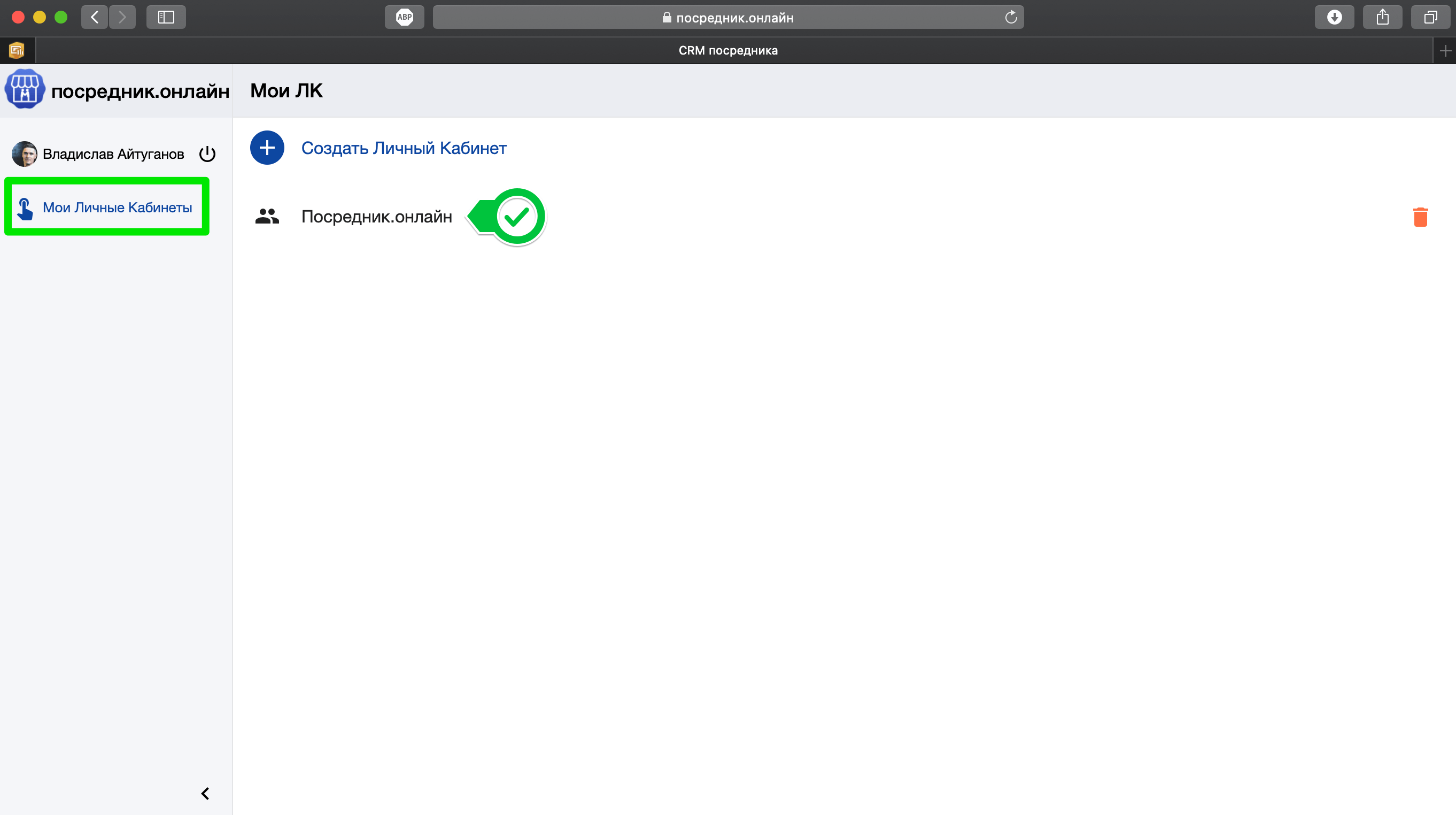The image size is (1456, 815).
Task: Open Мои Личные Кабинеты menu item
Action: pyautogui.click(x=117, y=207)
